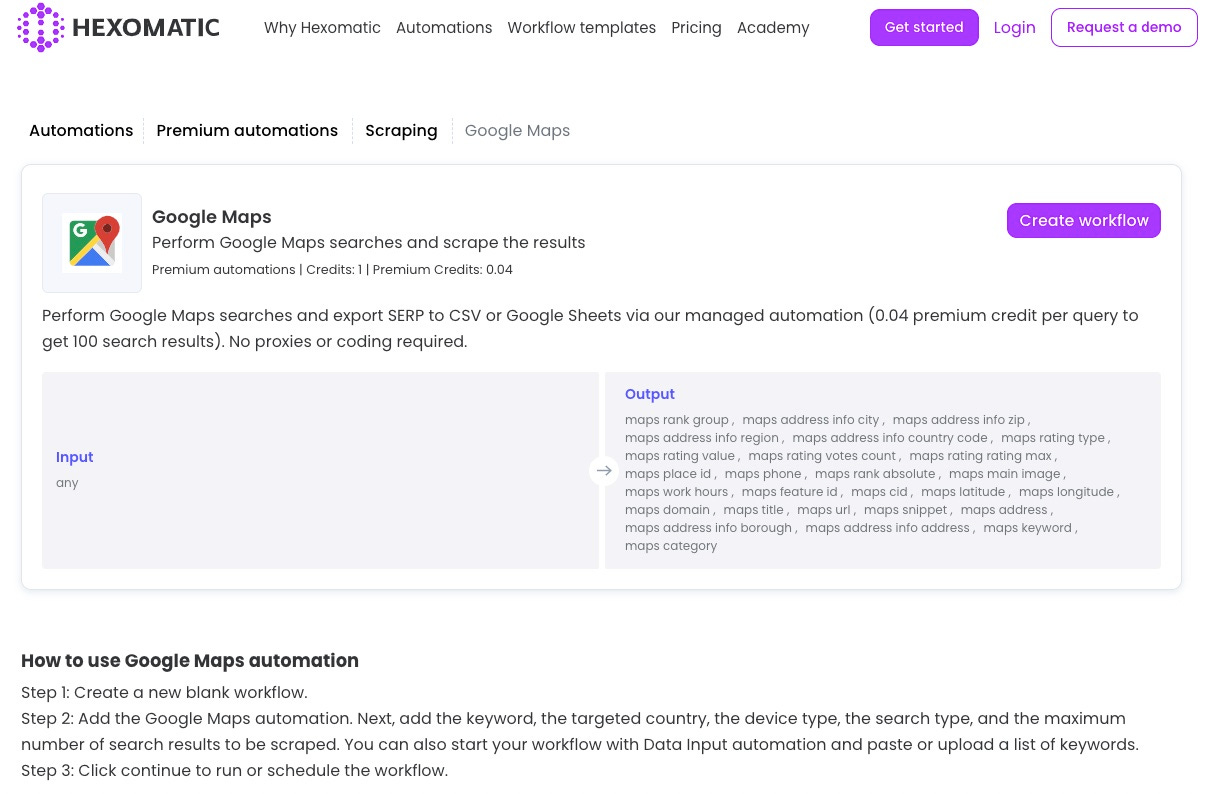The width and height of the screenshot is (1207, 794).
Task: Click the 'maps rank absolute' field
Action: (875, 474)
